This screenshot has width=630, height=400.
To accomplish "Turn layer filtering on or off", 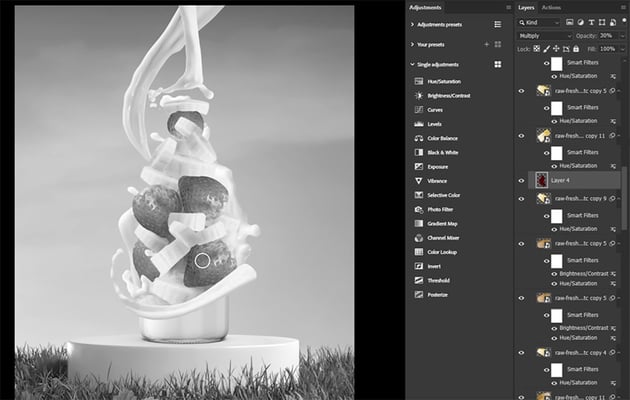I will pyautogui.click(x=623, y=22).
